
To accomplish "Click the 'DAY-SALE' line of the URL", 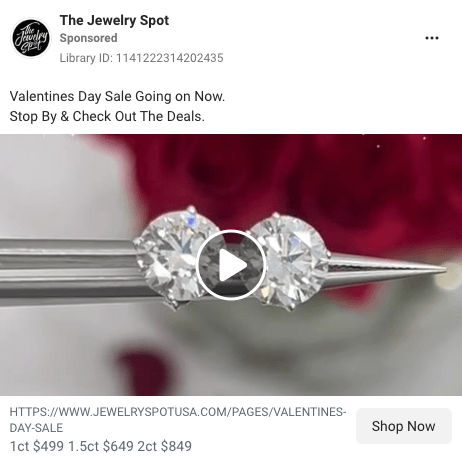I will coord(36,428).
